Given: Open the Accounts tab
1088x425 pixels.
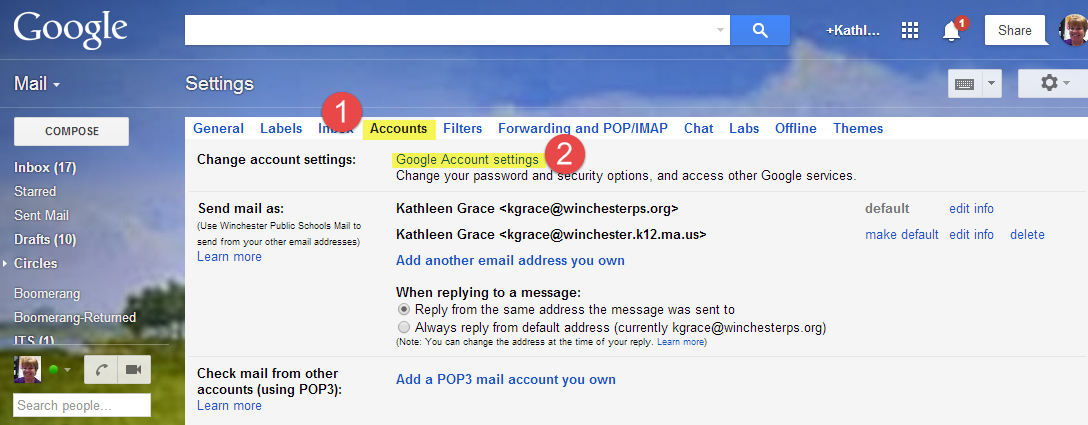Looking at the screenshot, I should pyautogui.click(x=398, y=128).
